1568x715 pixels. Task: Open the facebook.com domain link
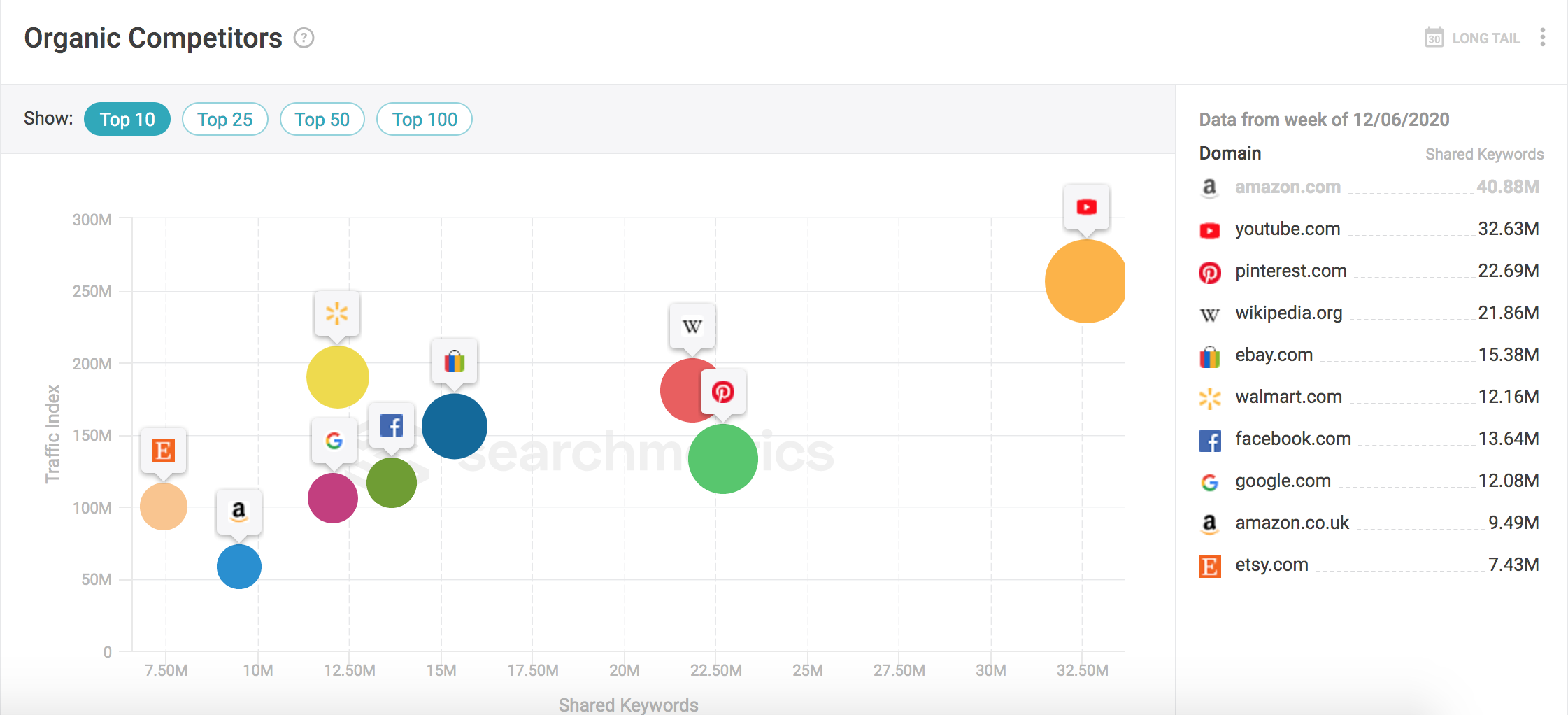click(x=1292, y=439)
